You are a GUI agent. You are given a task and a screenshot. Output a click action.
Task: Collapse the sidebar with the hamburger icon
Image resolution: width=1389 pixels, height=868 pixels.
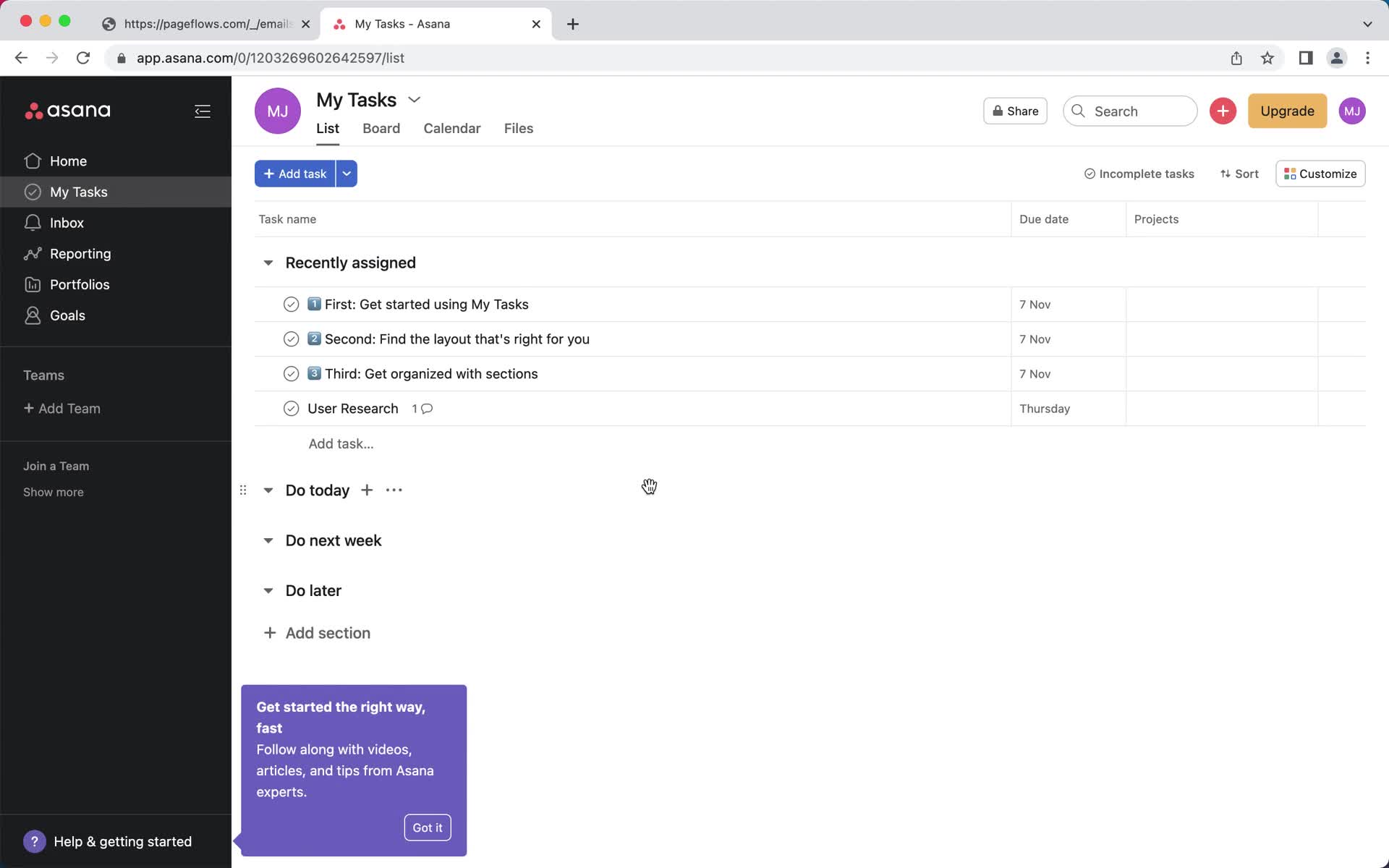click(x=203, y=111)
